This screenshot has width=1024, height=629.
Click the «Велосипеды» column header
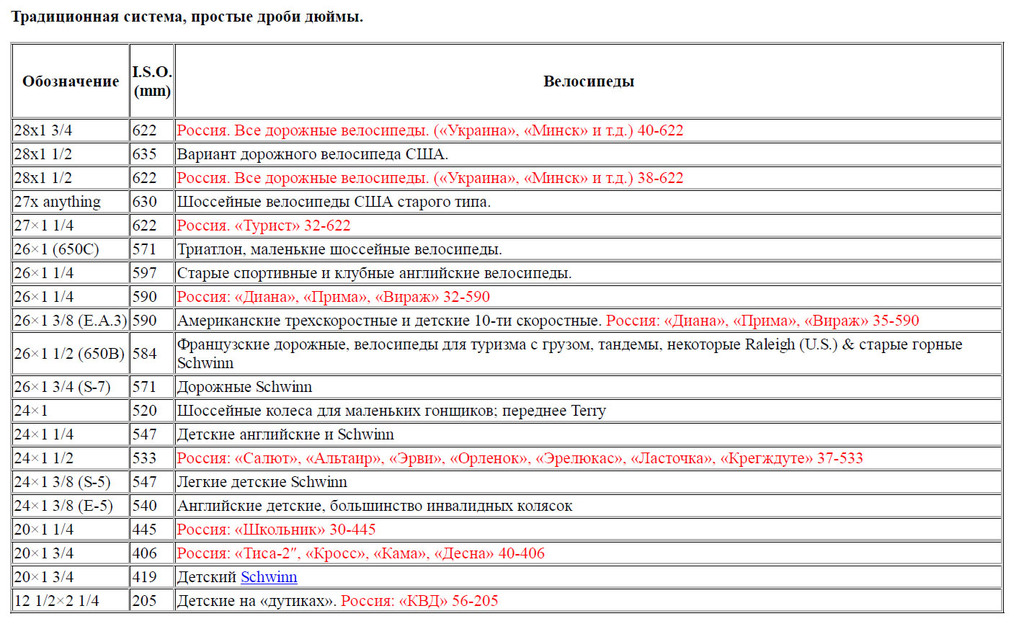tap(588, 81)
